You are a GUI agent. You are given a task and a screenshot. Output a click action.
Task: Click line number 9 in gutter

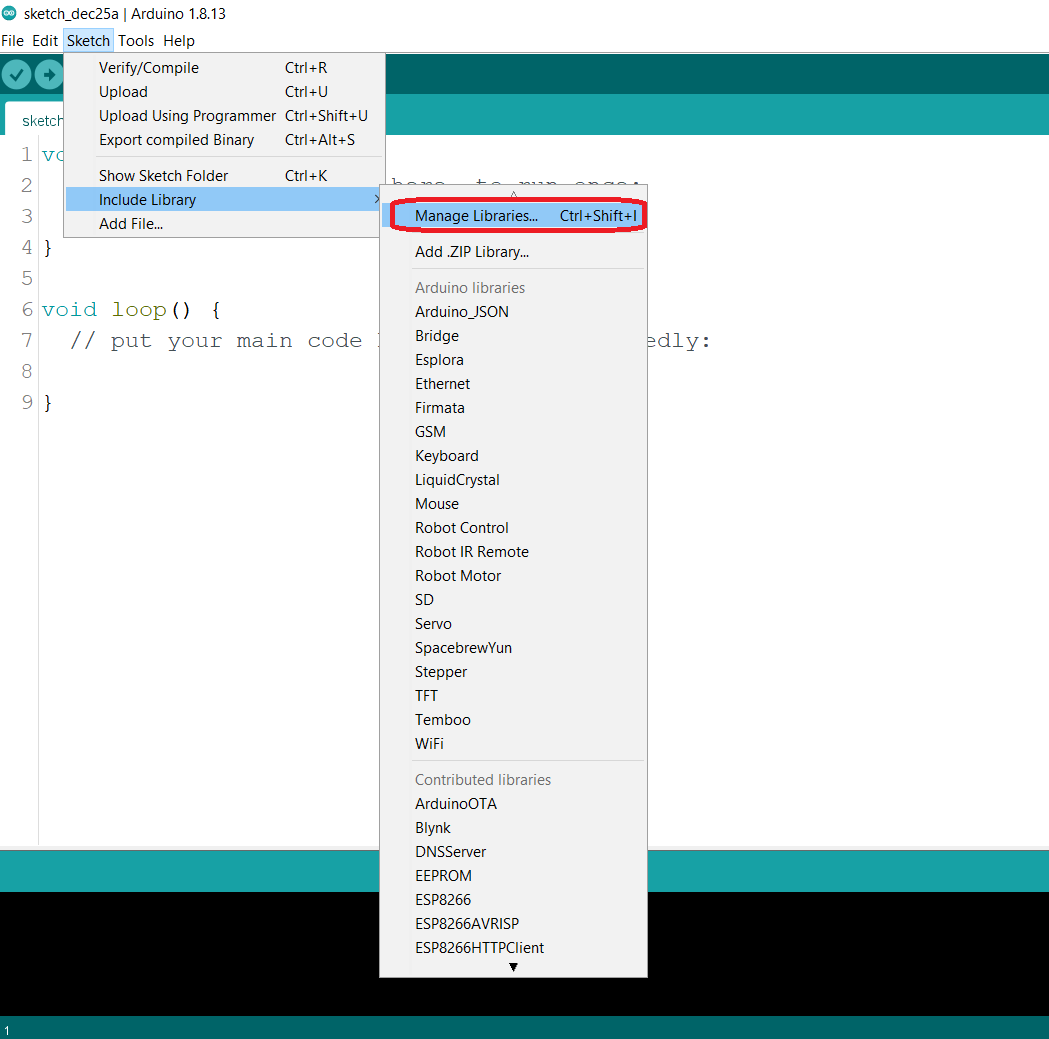(27, 402)
